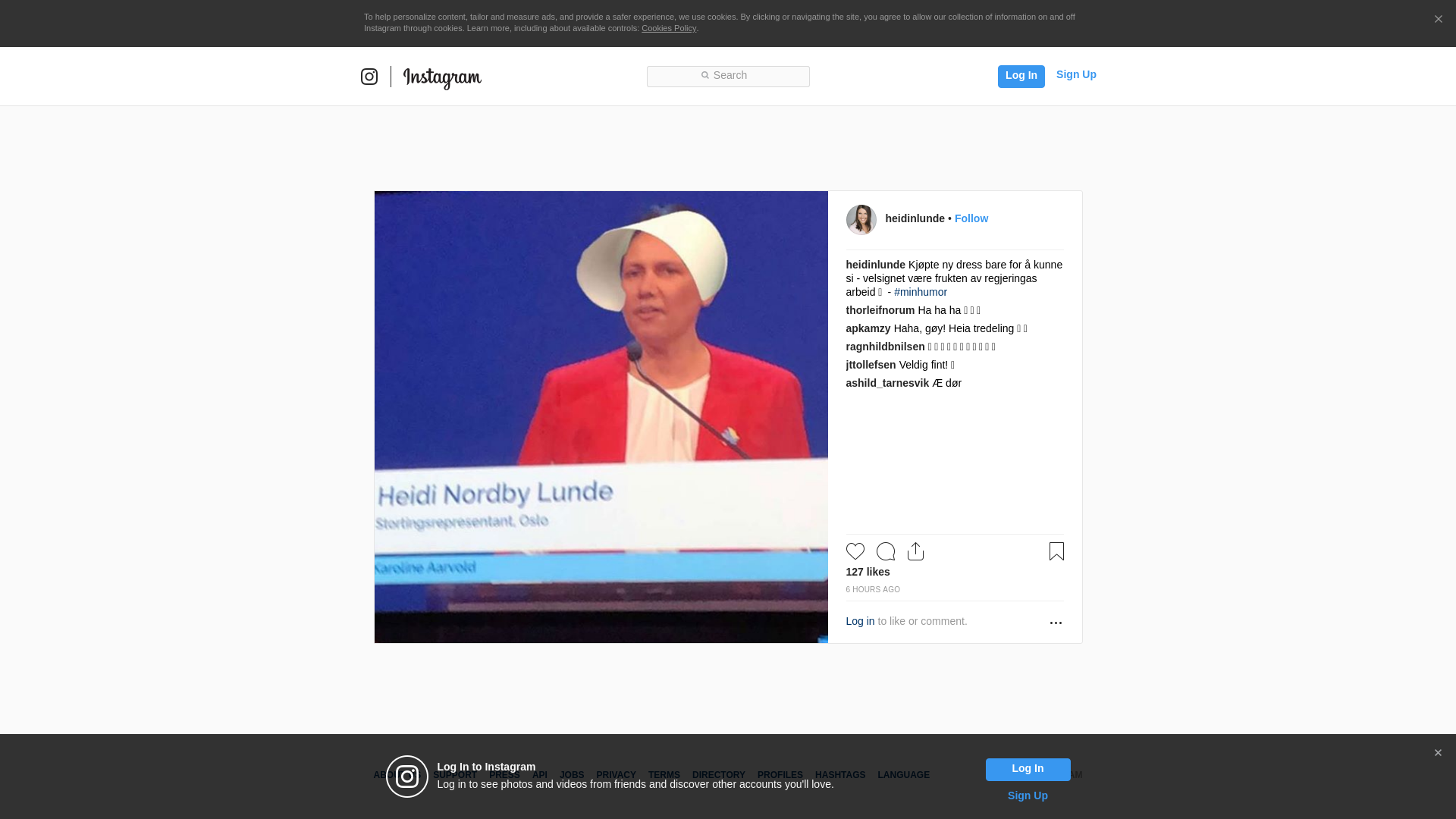This screenshot has height=819, width=1456.
Task: Open the PRIVACY footer link
Action: click(616, 775)
